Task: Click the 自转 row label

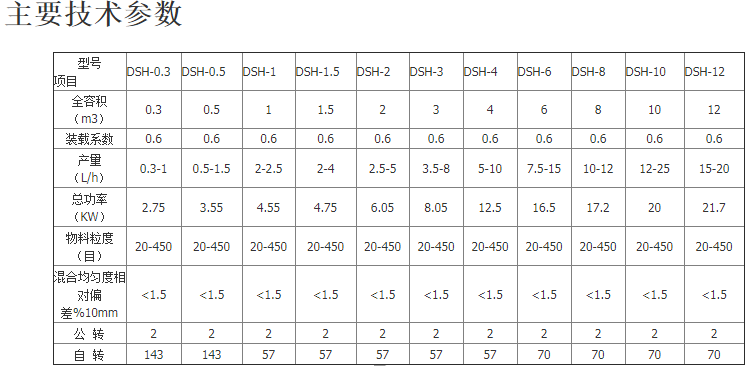Action: [90, 355]
